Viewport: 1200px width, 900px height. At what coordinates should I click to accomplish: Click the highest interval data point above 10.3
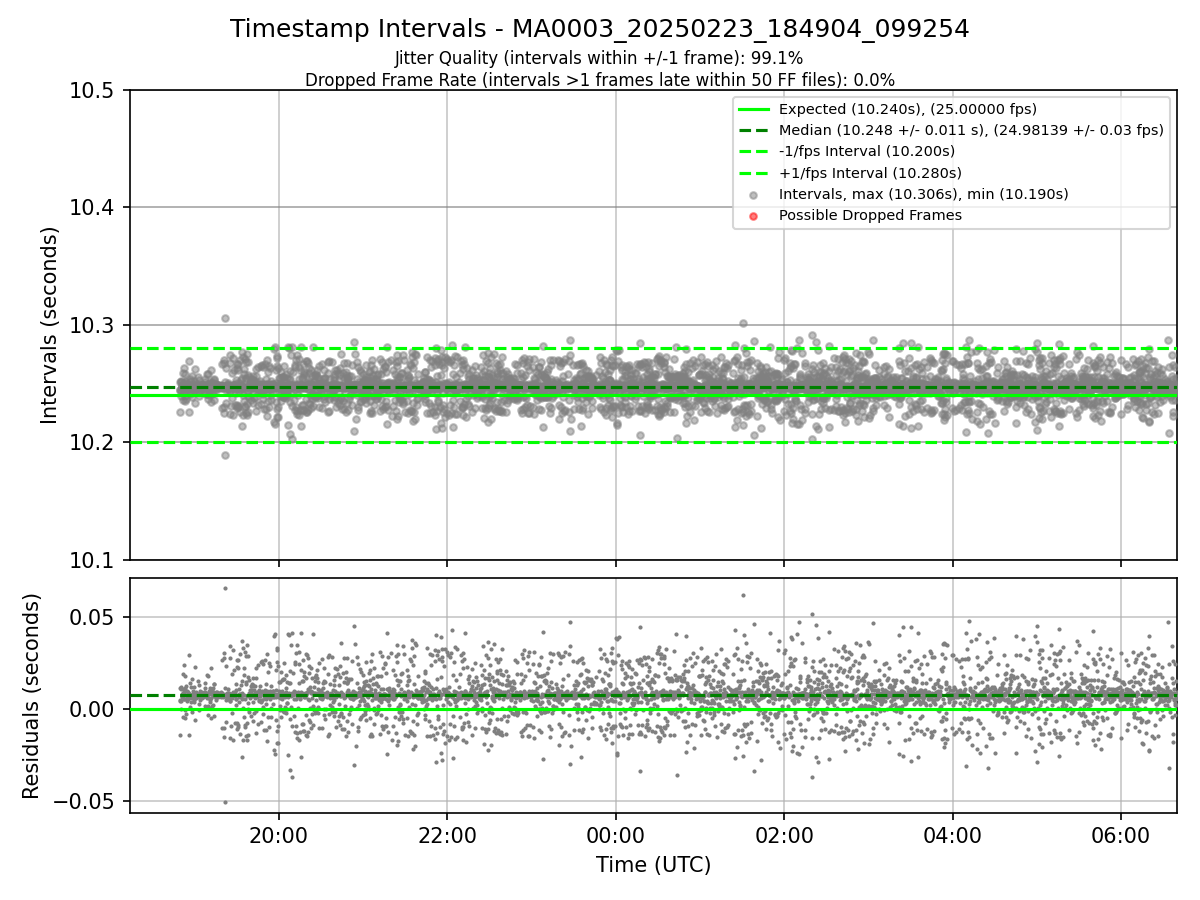pos(225,318)
